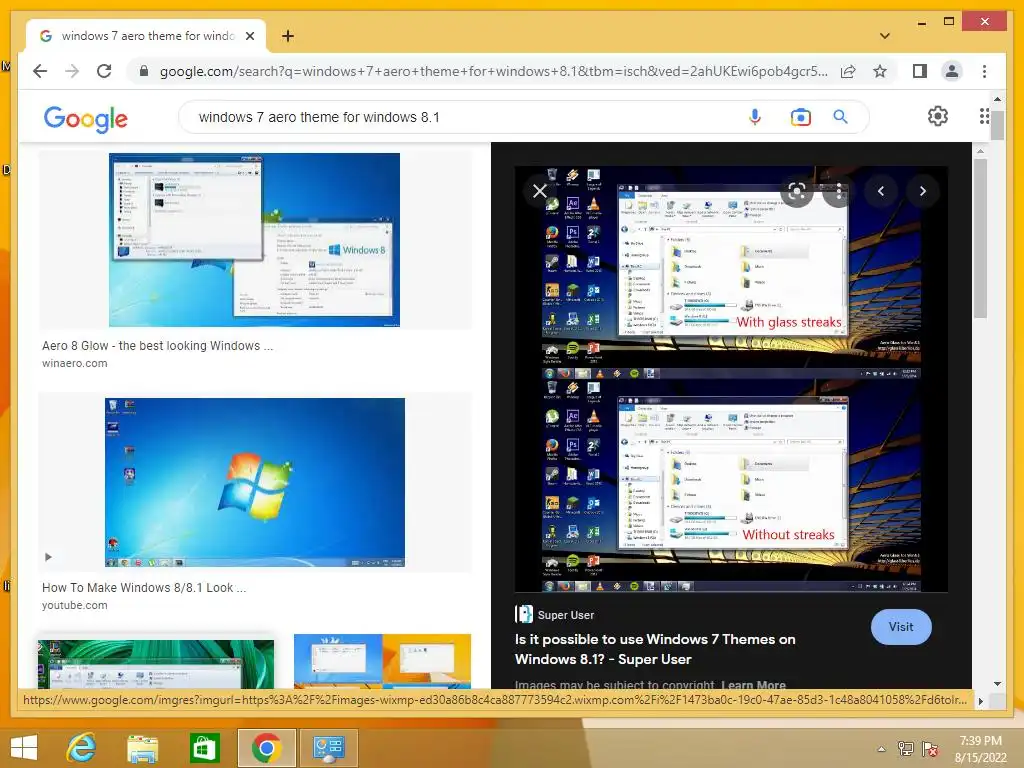Click the winaero.com source text
The height and width of the screenshot is (768, 1024).
point(74,363)
